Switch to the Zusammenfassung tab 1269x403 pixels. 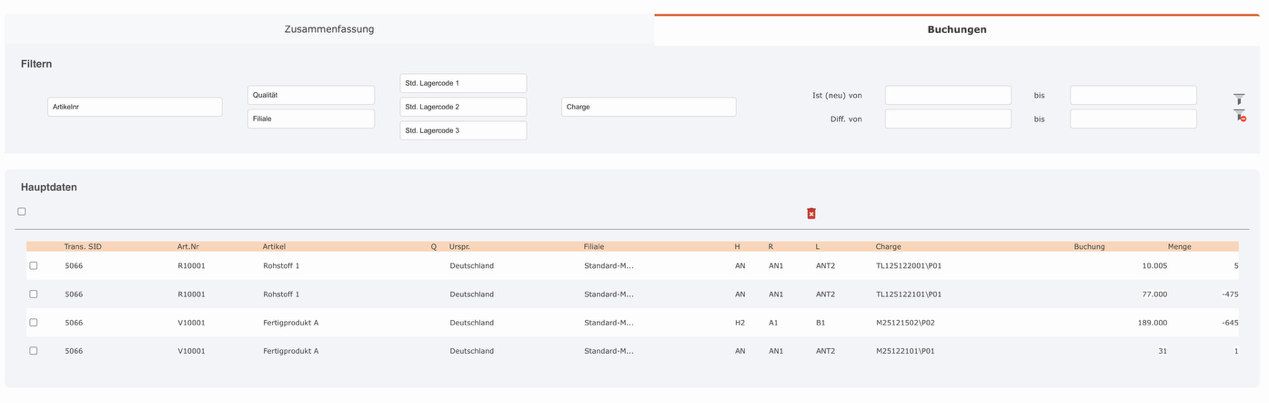[329, 30]
